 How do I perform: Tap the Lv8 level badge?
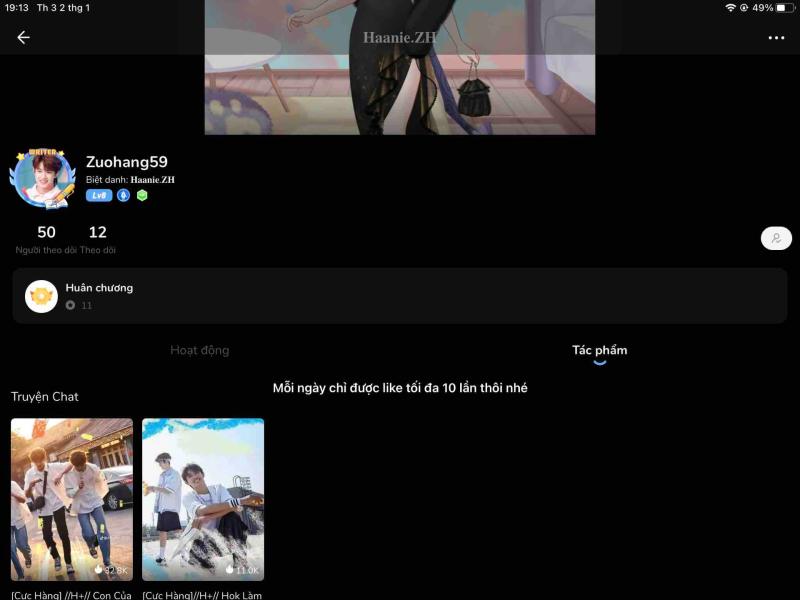coord(99,196)
